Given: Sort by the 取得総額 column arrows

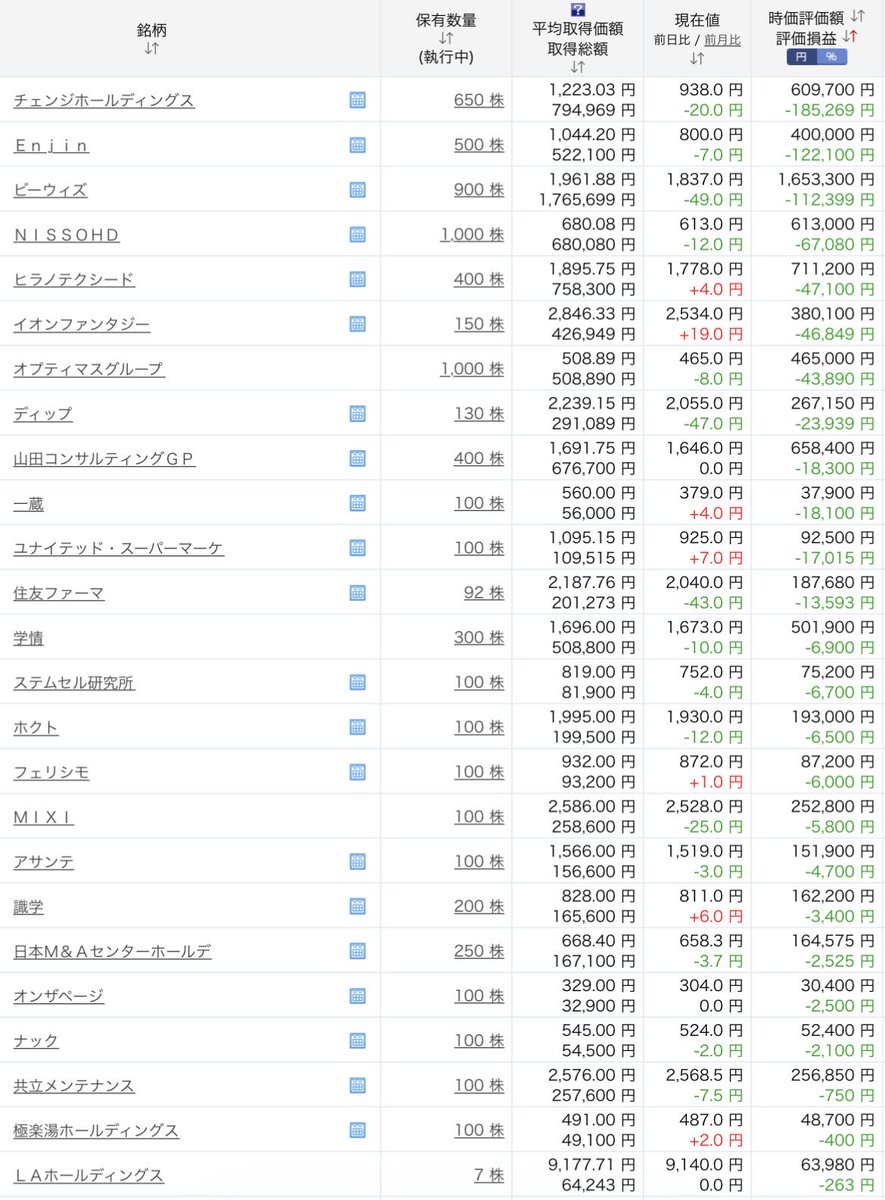Looking at the screenshot, I should click(x=577, y=67).
